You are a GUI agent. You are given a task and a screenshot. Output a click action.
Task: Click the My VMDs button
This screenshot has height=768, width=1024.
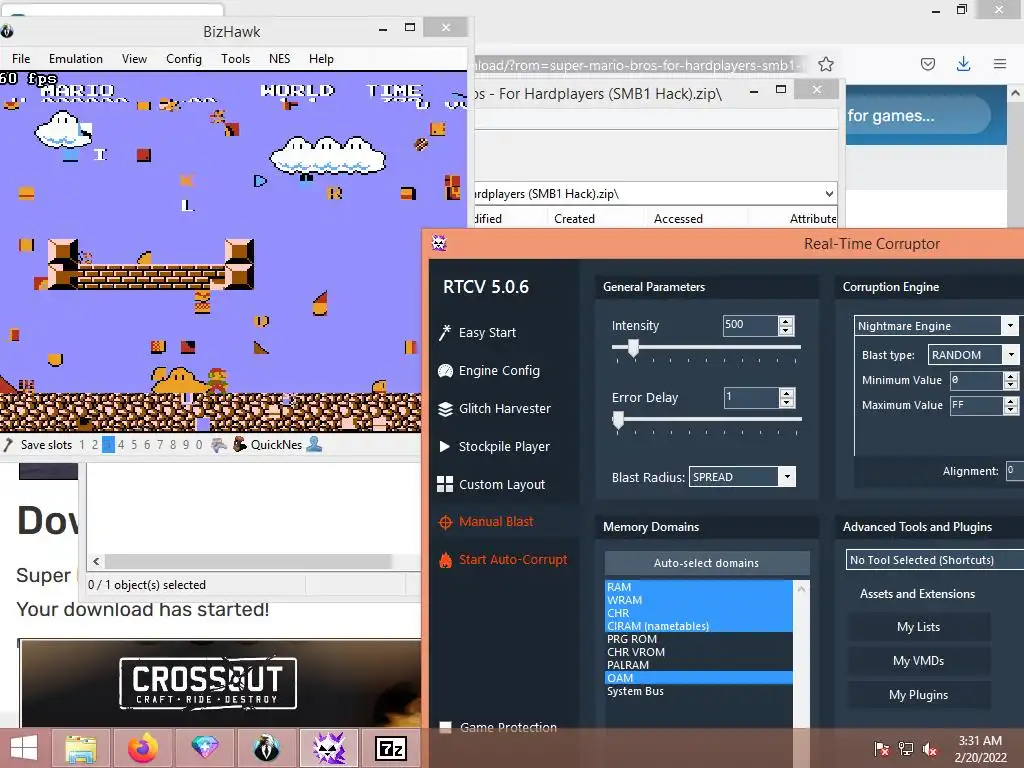pyautogui.click(x=918, y=661)
